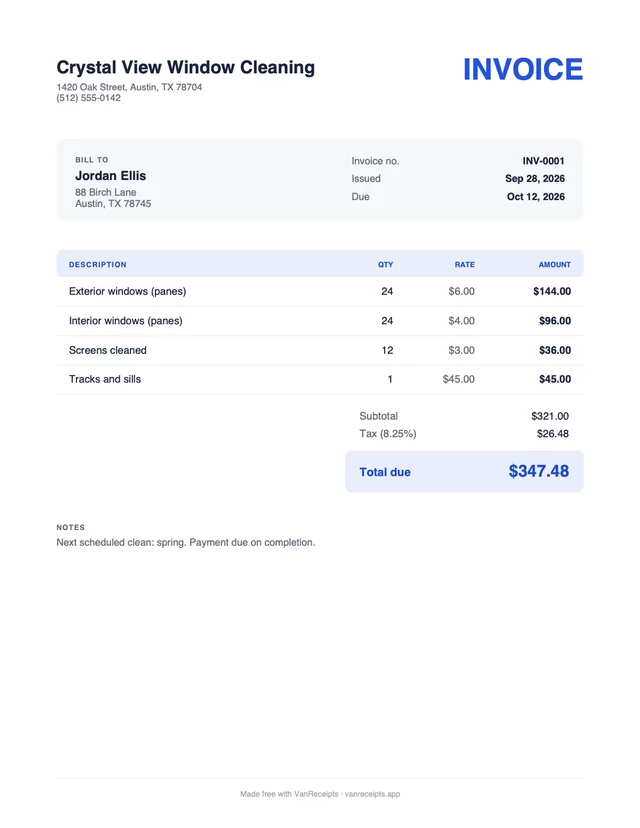The image size is (640, 828).
Task: Click the 88 Birch Lane address line
Action: (x=106, y=192)
